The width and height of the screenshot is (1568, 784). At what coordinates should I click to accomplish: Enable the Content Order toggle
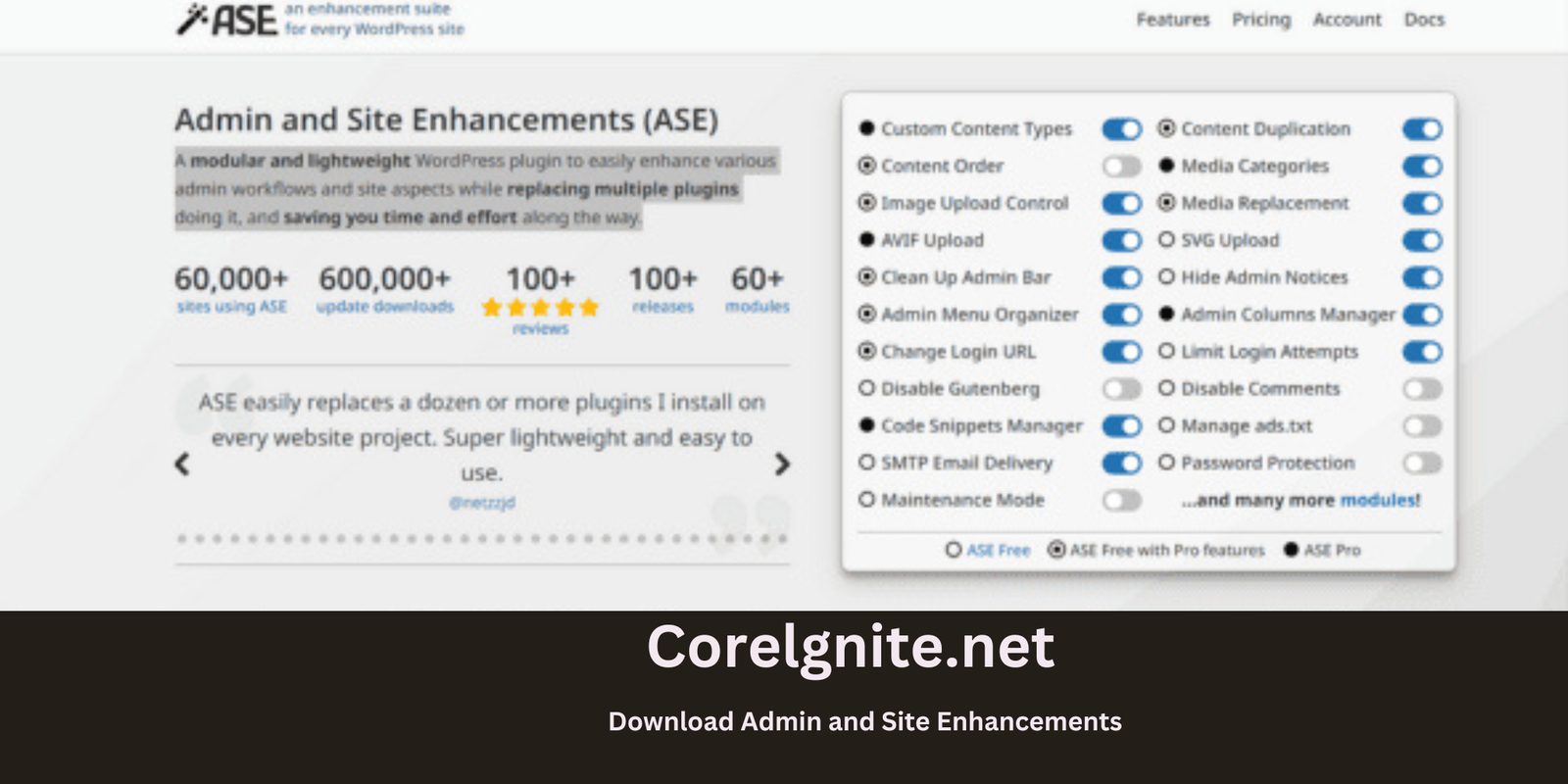pos(1122,167)
